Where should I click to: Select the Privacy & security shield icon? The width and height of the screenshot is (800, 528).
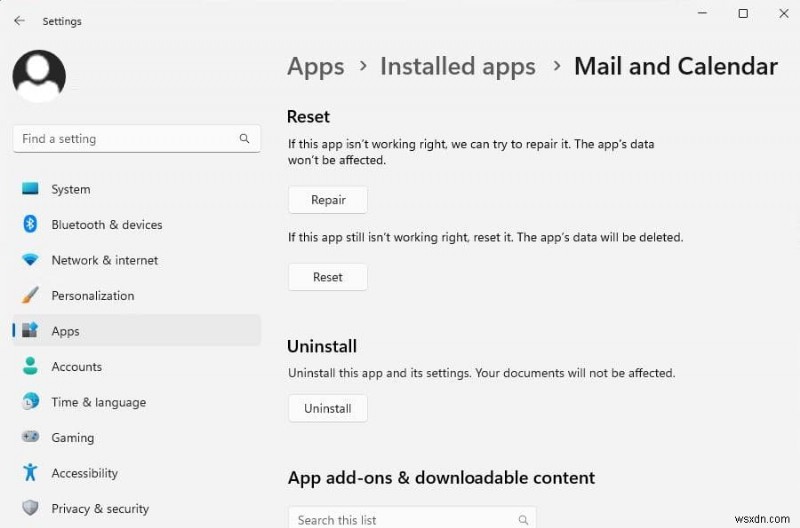(30, 508)
